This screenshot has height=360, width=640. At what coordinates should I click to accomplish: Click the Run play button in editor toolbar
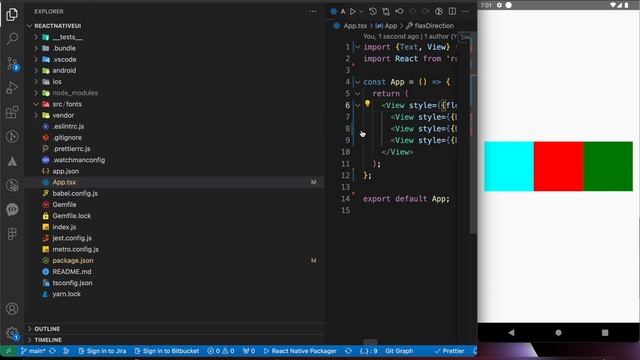tap(353, 11)
